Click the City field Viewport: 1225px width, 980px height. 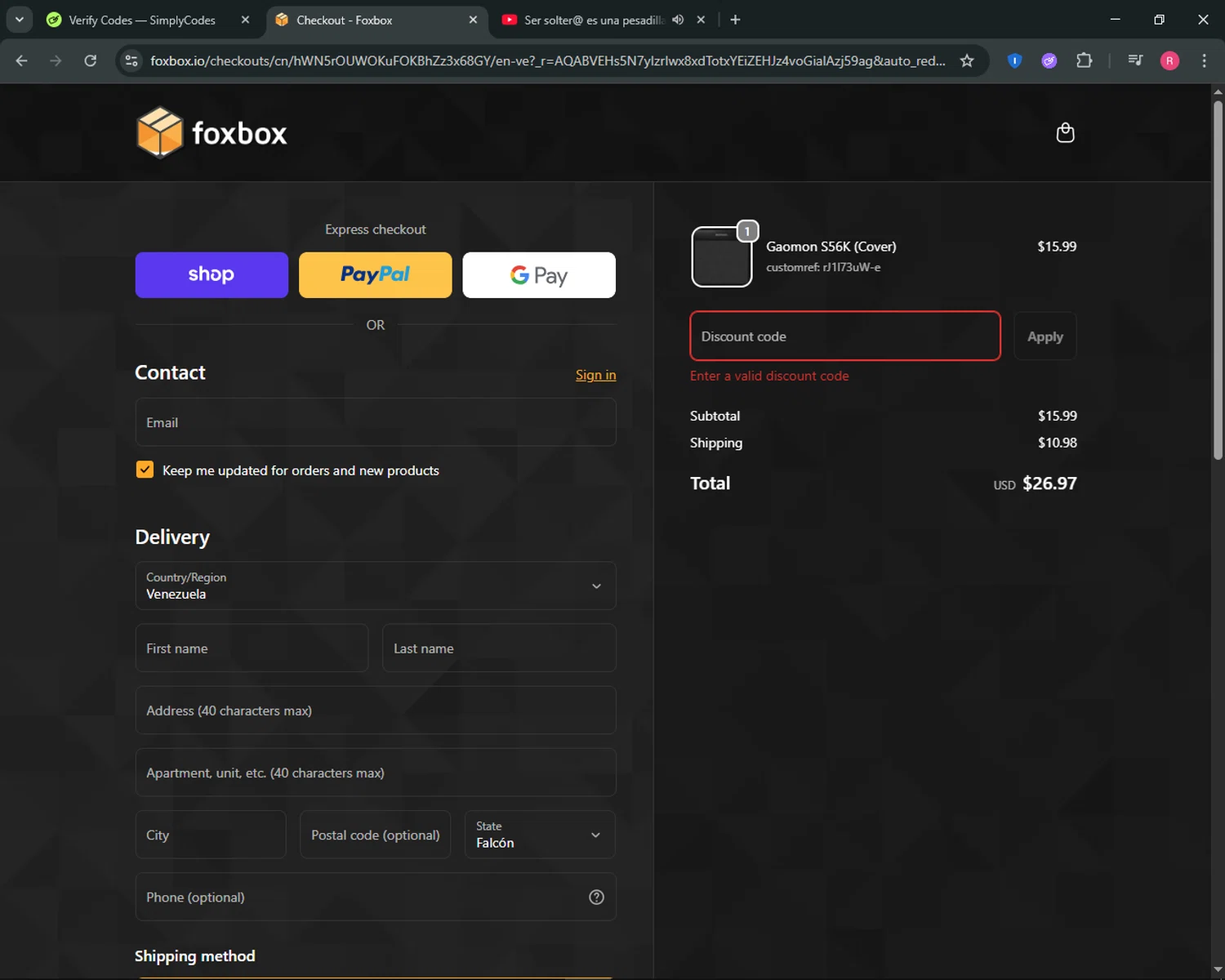point(211,835)
